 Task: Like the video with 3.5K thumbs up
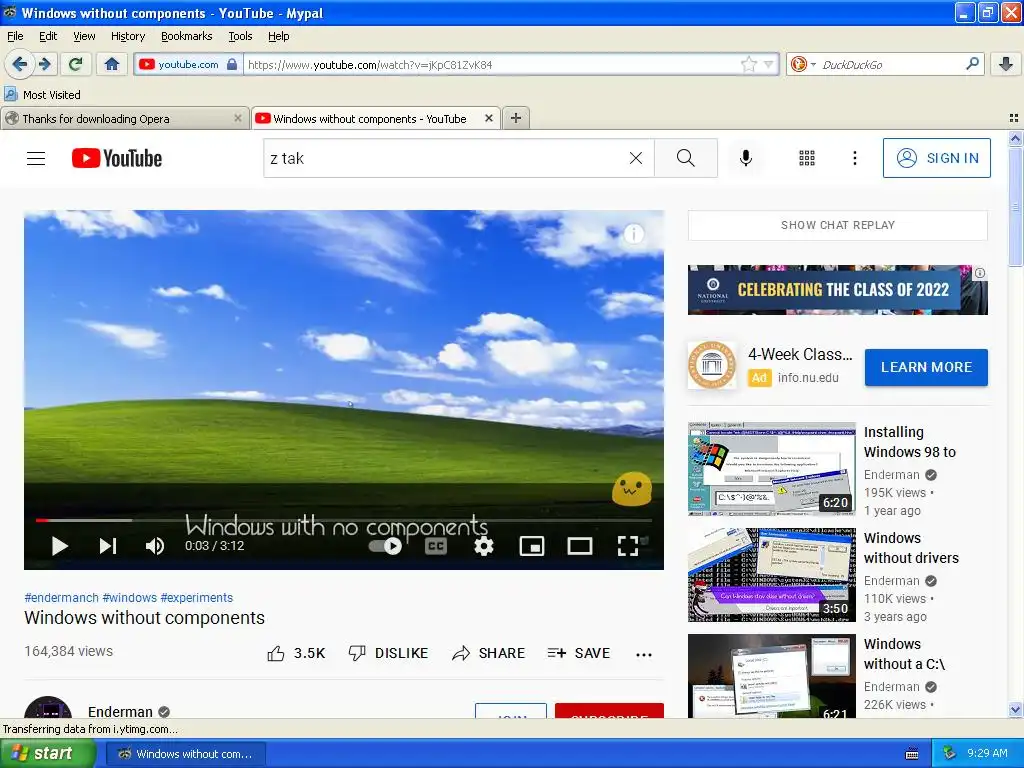(x=296, y=653)
